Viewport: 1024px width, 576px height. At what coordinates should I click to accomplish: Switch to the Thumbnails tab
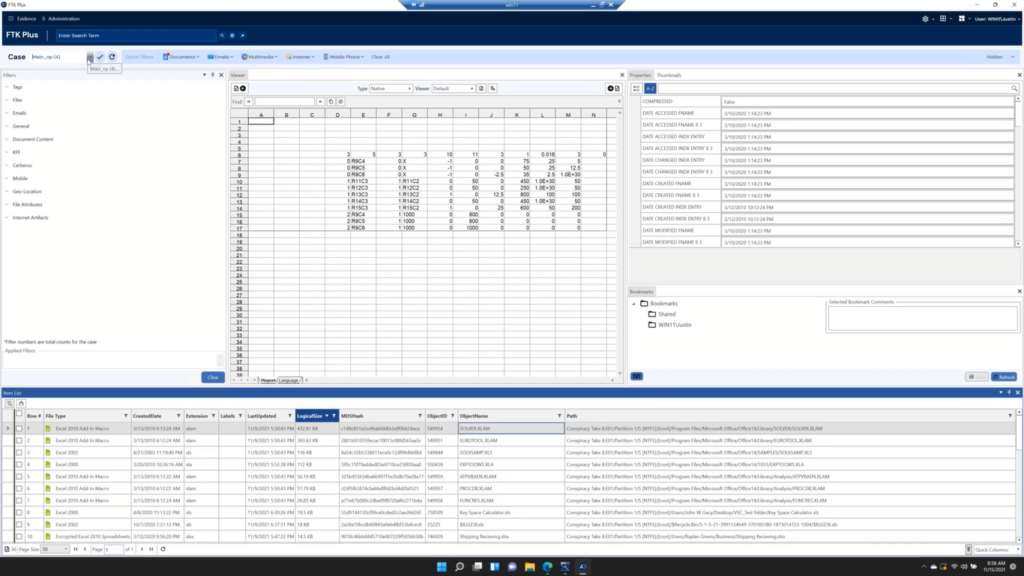[669, 75]
